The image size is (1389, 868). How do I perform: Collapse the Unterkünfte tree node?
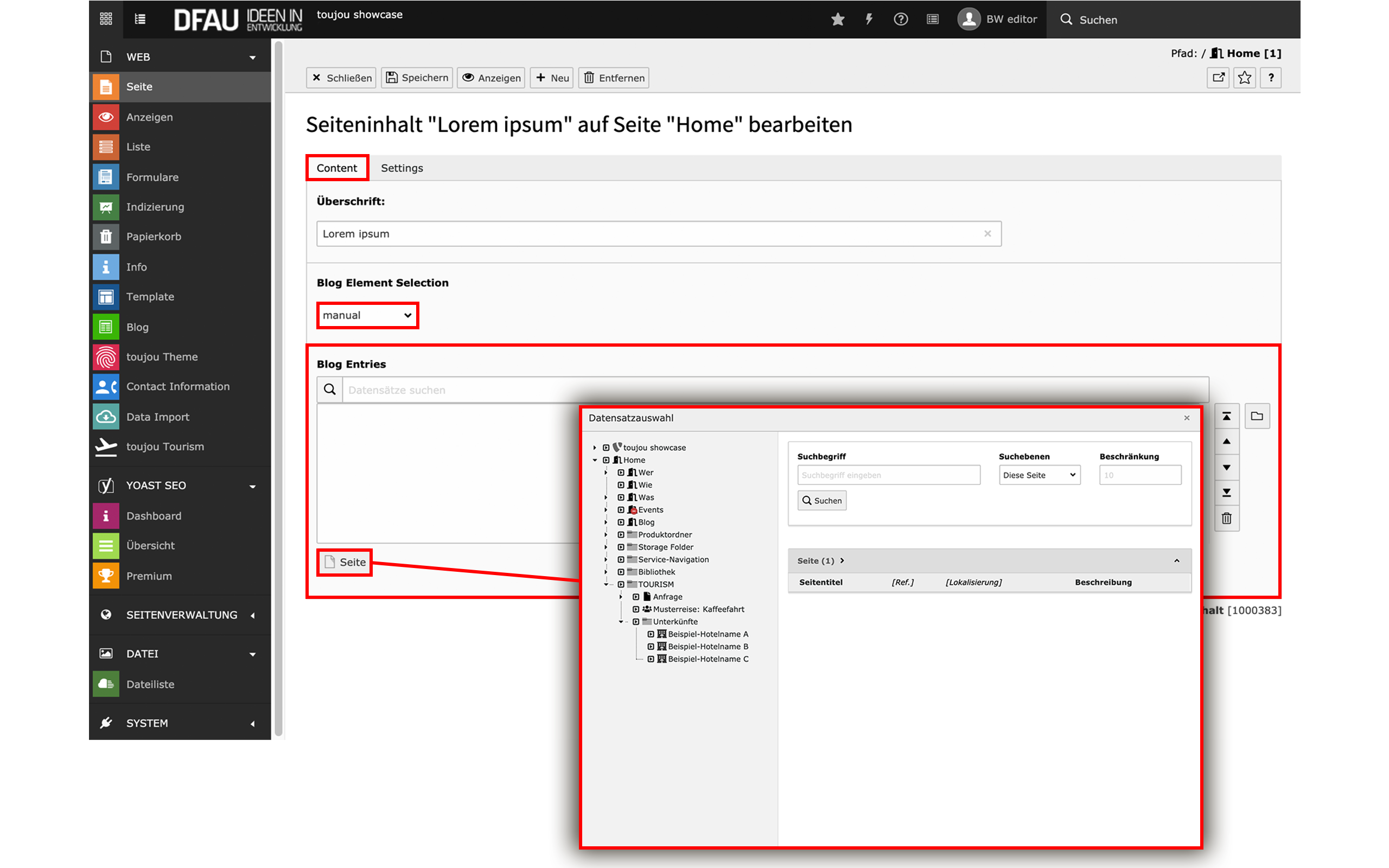[x=621, y=622]
